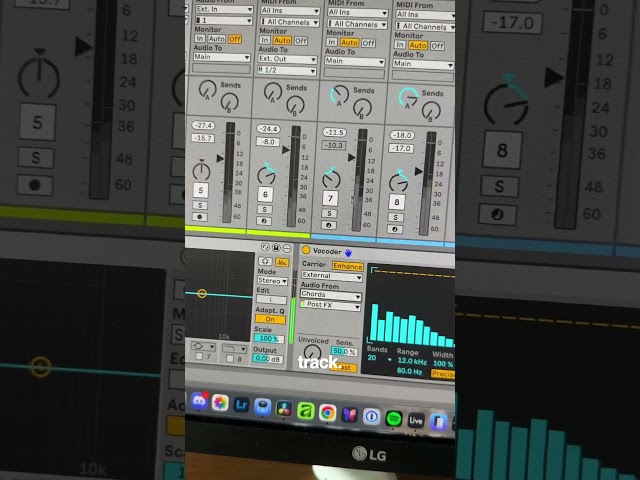640x480 pixels.
Task: Open Spotify from the dock
Action: (x=393, y=419)
